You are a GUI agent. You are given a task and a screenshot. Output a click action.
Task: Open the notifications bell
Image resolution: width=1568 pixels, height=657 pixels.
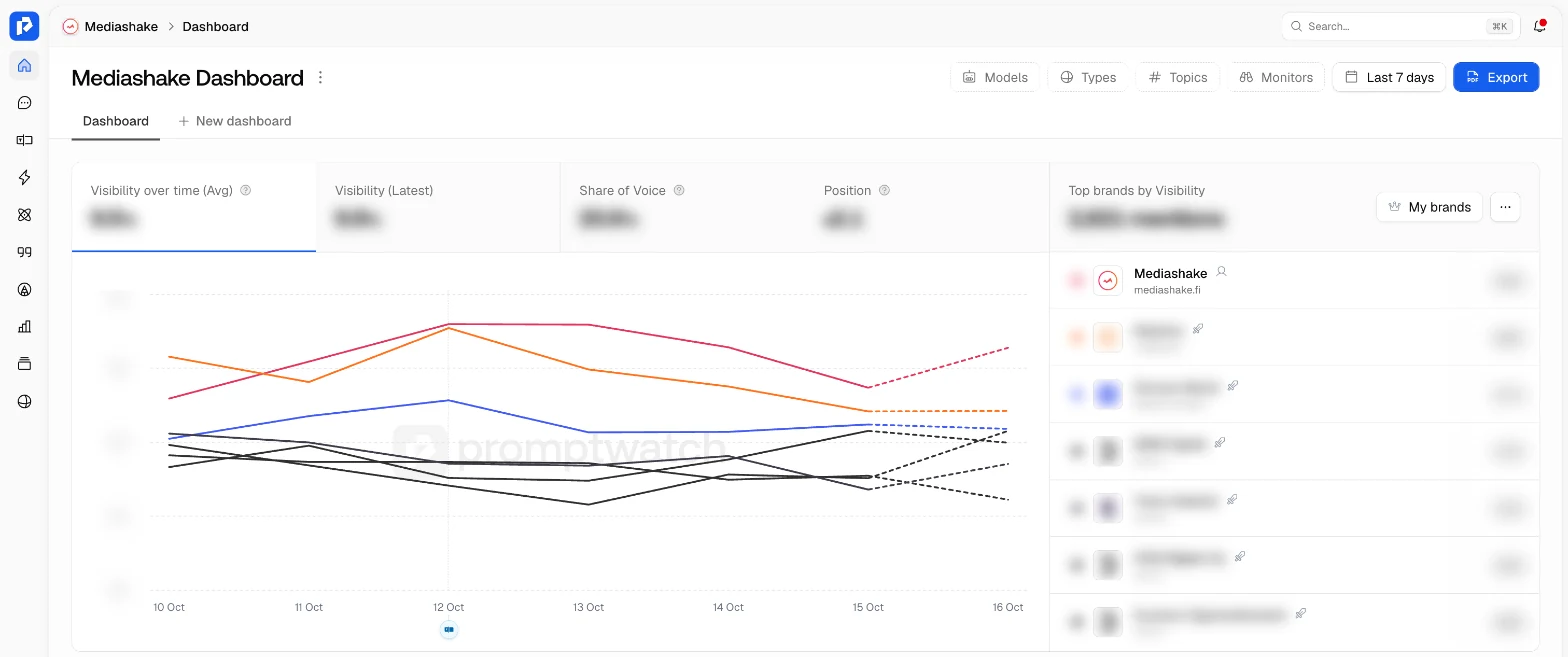1540,26
